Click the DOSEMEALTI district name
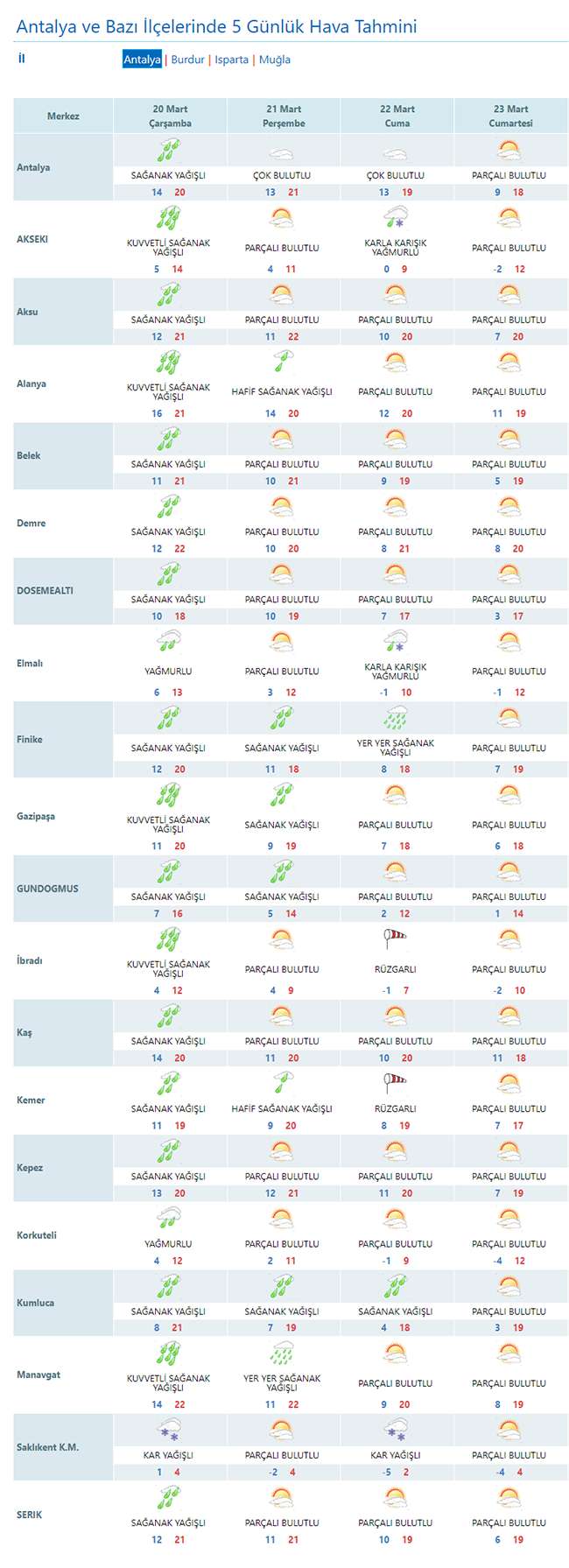 45,591
